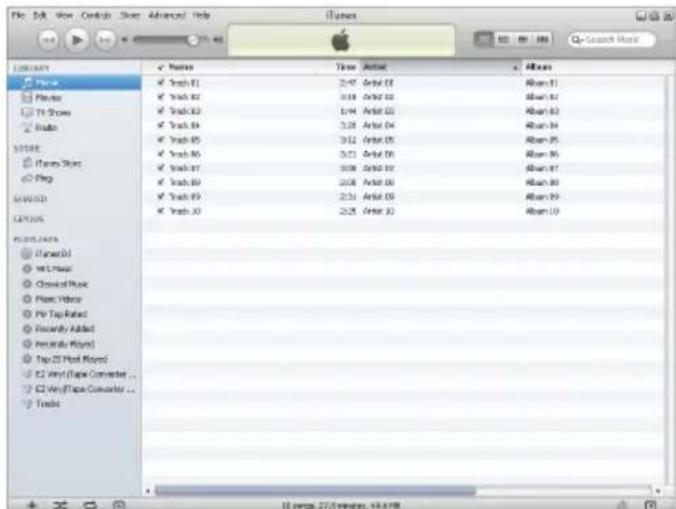This screenshot has width=676, height=509.
Task: Click the Recently Added gear icon
Action: [x=27, y=329]
